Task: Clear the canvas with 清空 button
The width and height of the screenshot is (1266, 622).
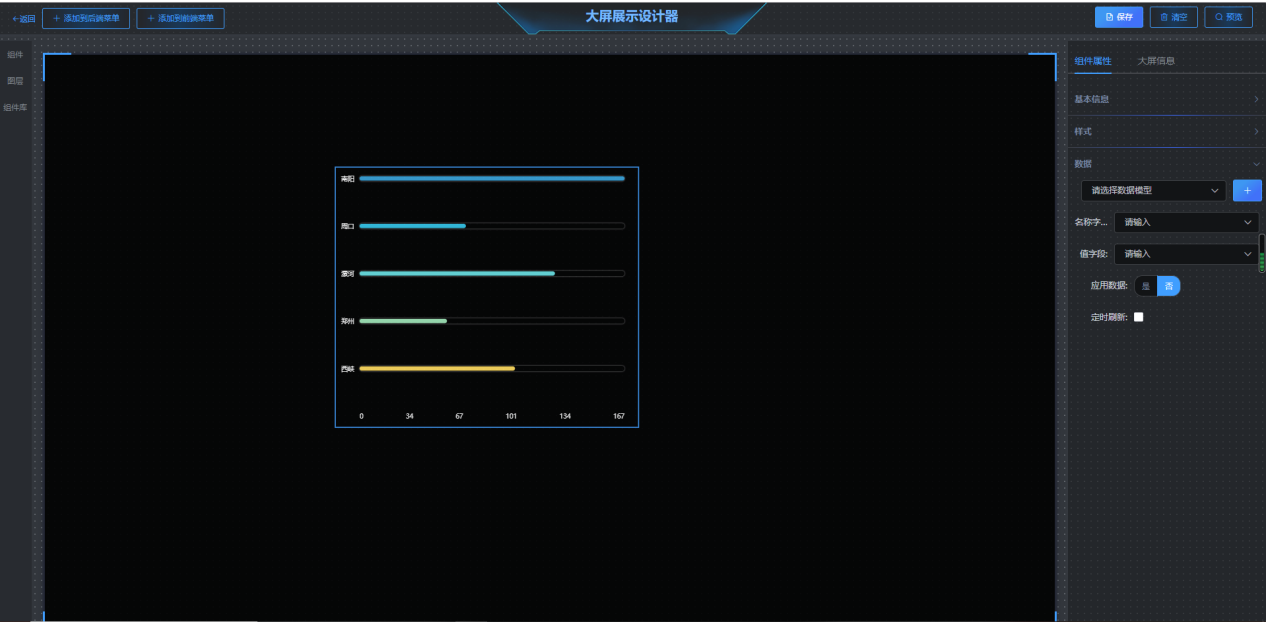Action: pyautogui.click(x=1174, y=17)
